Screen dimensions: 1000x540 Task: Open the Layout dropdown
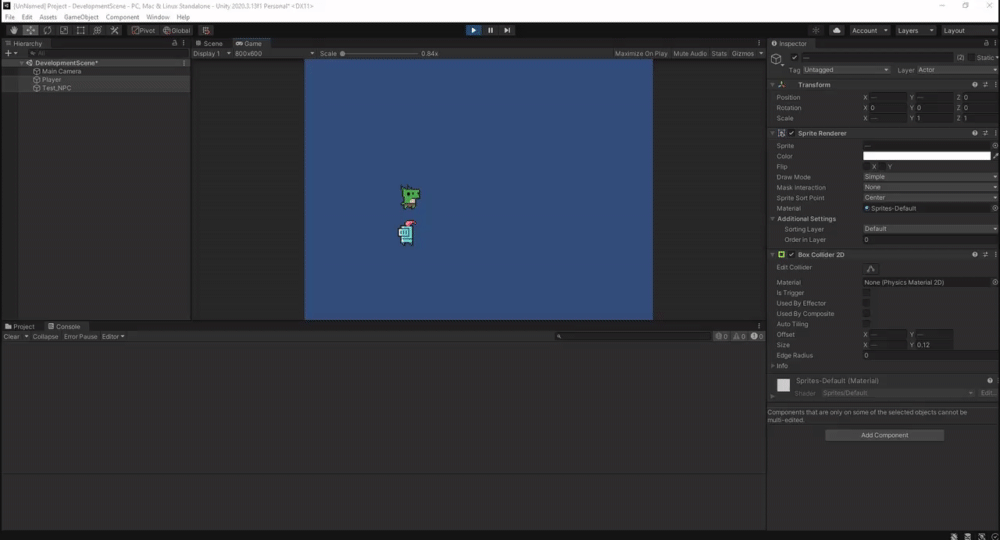pos(968,30)
